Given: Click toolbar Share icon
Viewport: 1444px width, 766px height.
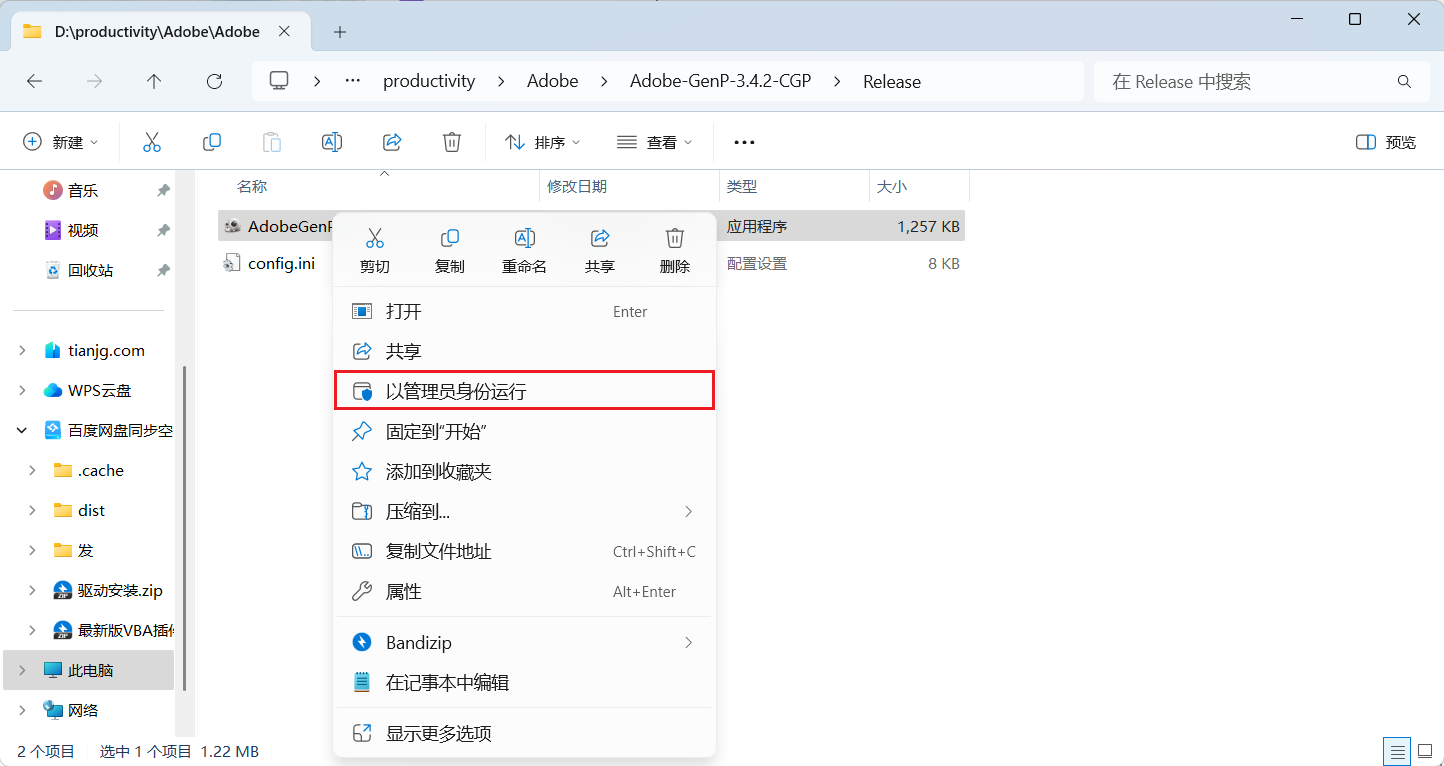Looking at the screenshot, I should click(x=392, y=142).
